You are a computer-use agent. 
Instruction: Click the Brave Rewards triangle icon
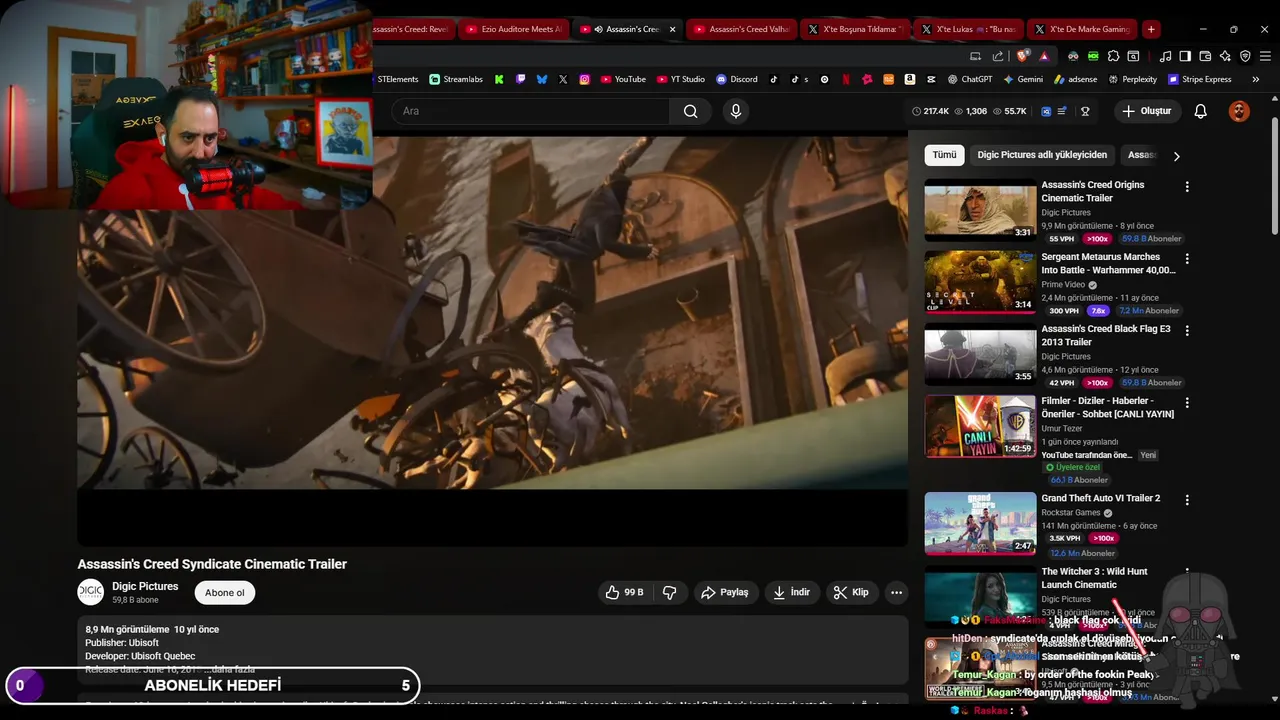tap(1044, 56)
